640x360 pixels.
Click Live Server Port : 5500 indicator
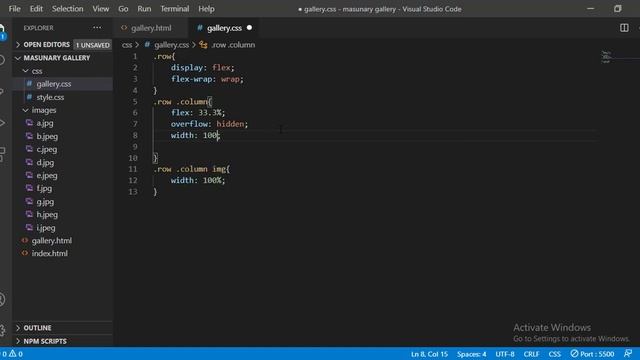click(x=592, y=354)
